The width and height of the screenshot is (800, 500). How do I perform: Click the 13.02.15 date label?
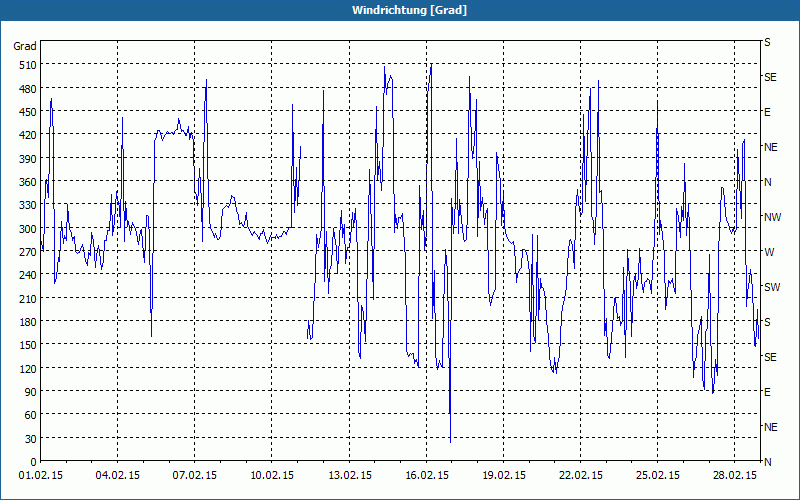pyautogui.click(x=349, y=476)
